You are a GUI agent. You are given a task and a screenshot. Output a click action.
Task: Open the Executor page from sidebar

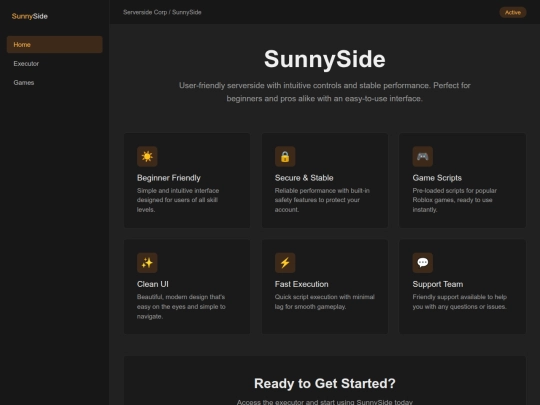54,63
